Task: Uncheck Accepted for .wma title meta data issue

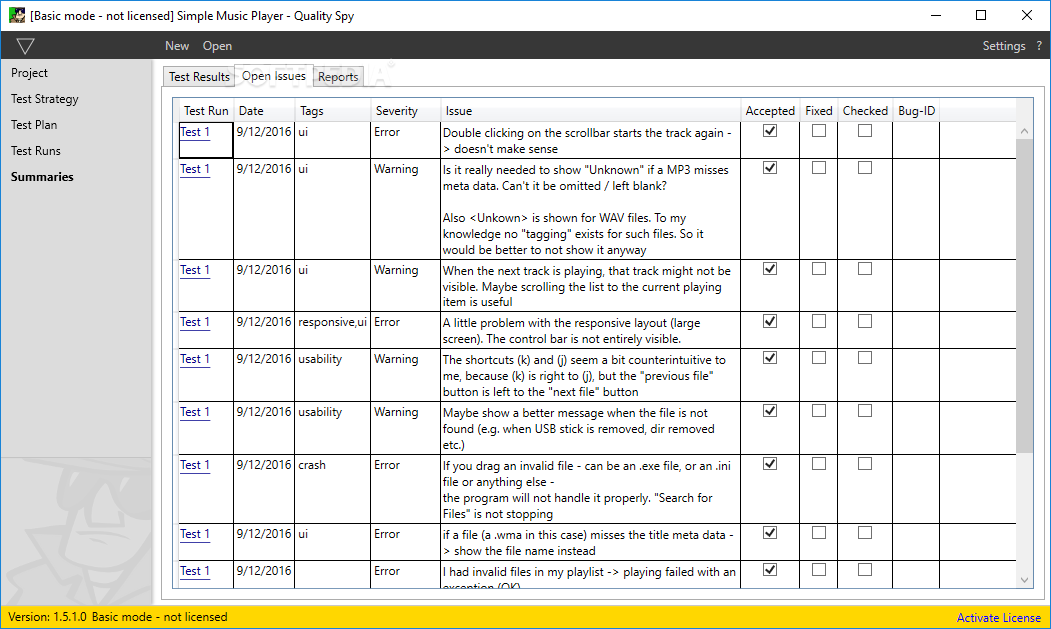Action: click(770, 532)
